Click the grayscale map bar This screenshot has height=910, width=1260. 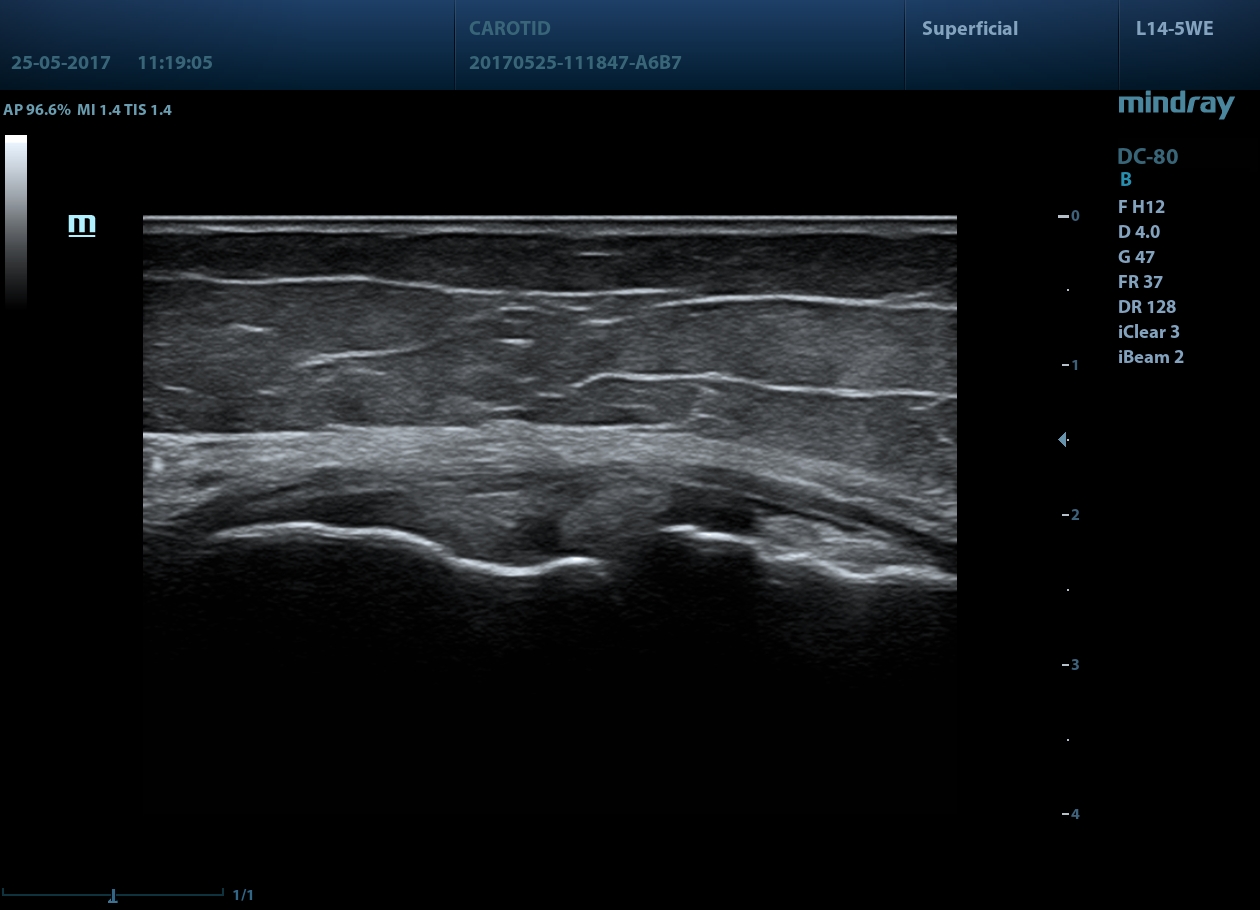click(16, 220)
